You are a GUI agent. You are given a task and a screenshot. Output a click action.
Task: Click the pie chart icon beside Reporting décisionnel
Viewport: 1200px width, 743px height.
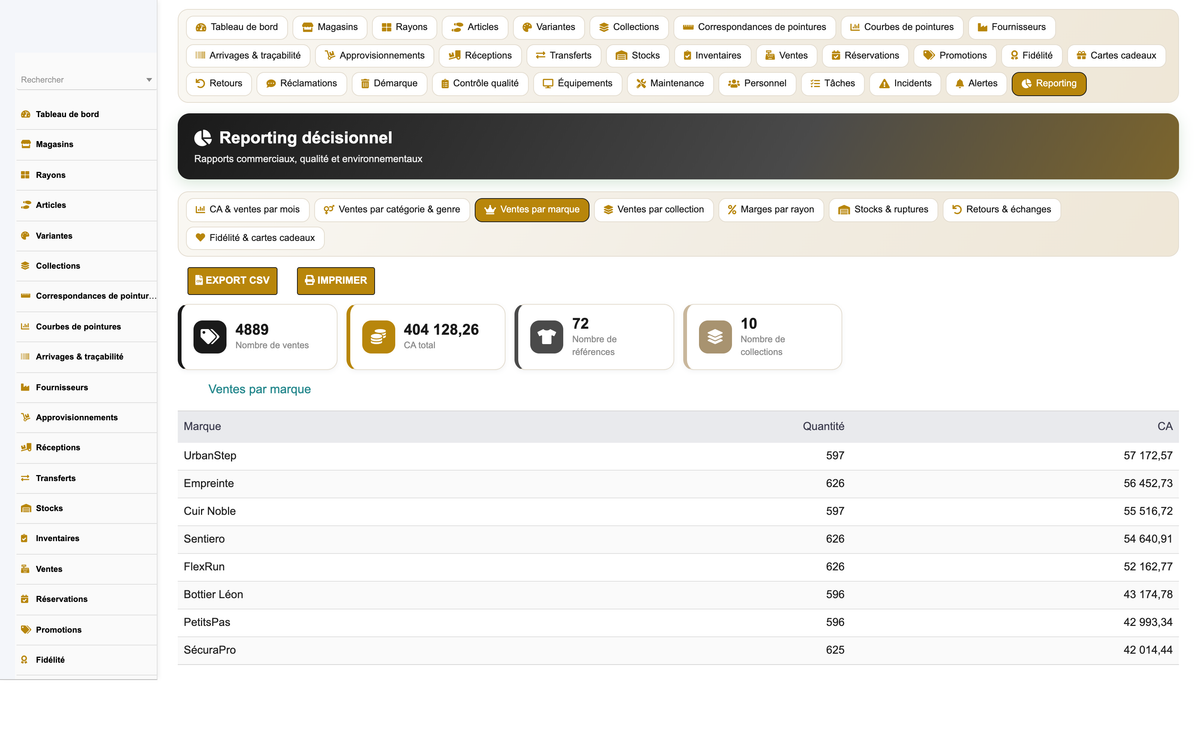[x=203, y=138]
